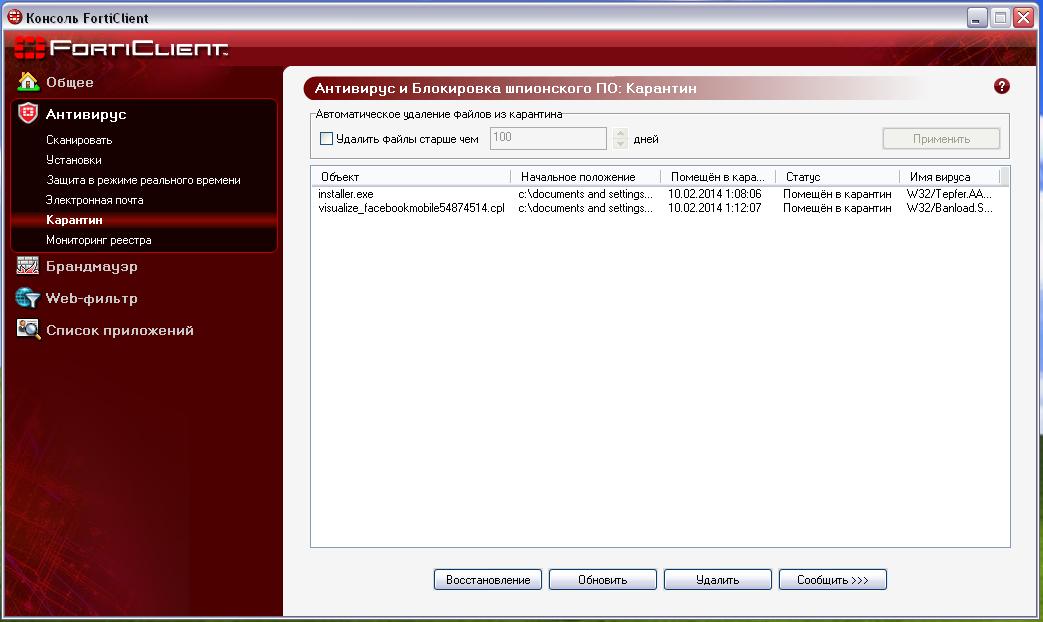Viewport: 1043px width, 622px height.
Task: Click the shield icon next to Антивирус
Action: [28, 113]
